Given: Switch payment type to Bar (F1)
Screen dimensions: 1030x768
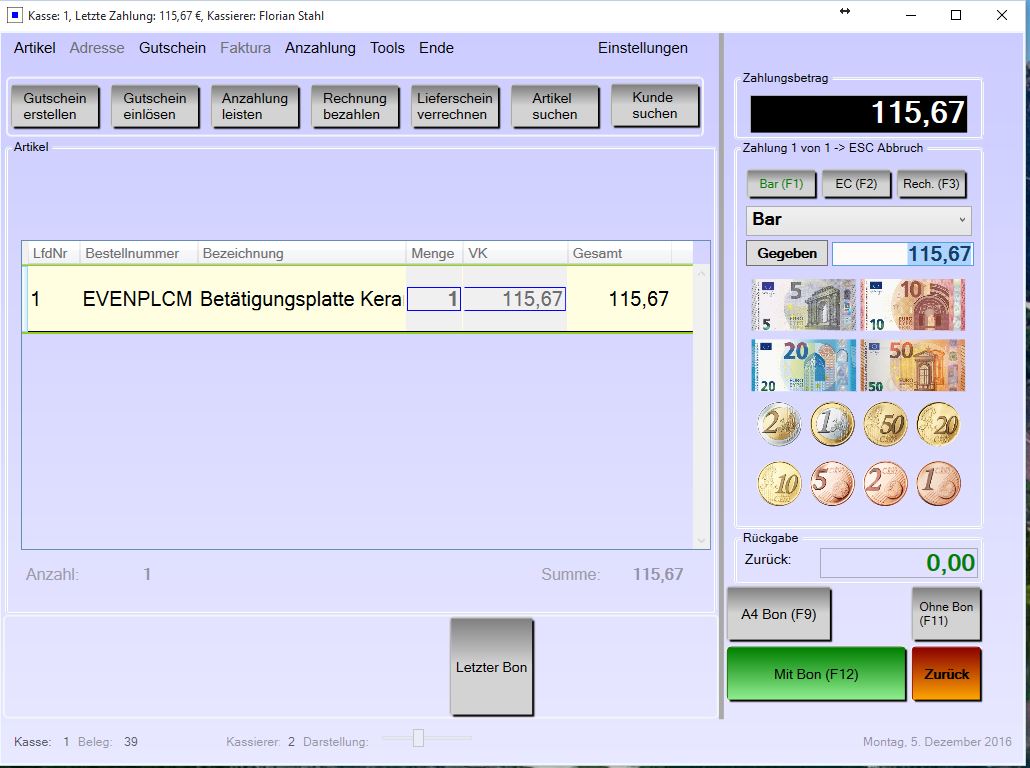Looking at the screenshot, I should [x=781, y=184].
